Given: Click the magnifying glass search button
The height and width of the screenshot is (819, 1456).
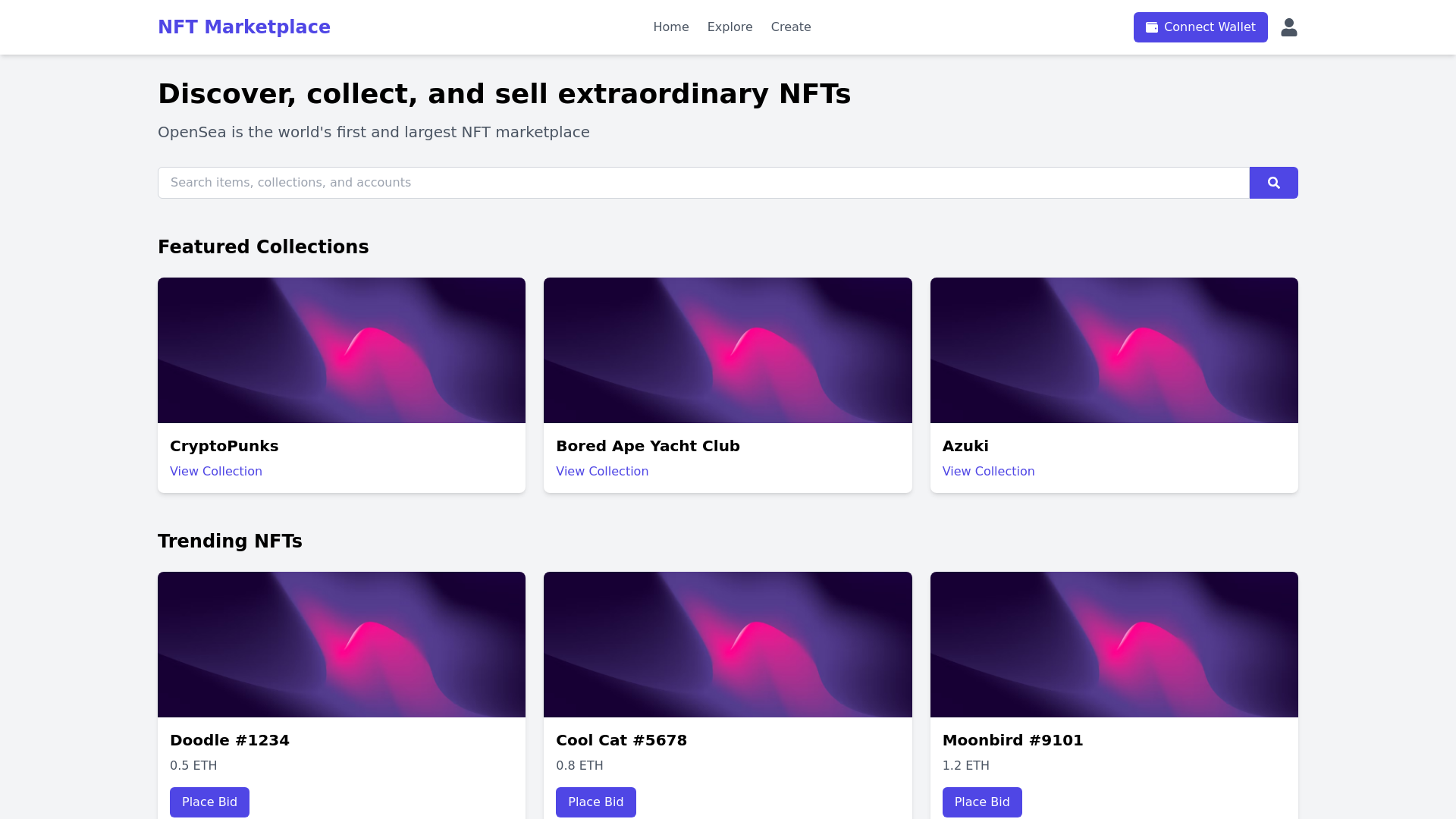Looking at the screenshot, I should [1273, 183].
